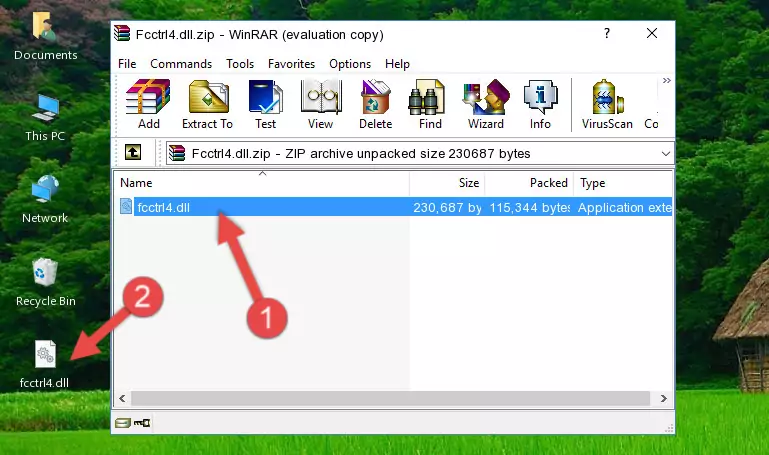This screenshot has height=455, width=769.
Task: Open the Wizard toolbar icon
Action: click(486, 104)
